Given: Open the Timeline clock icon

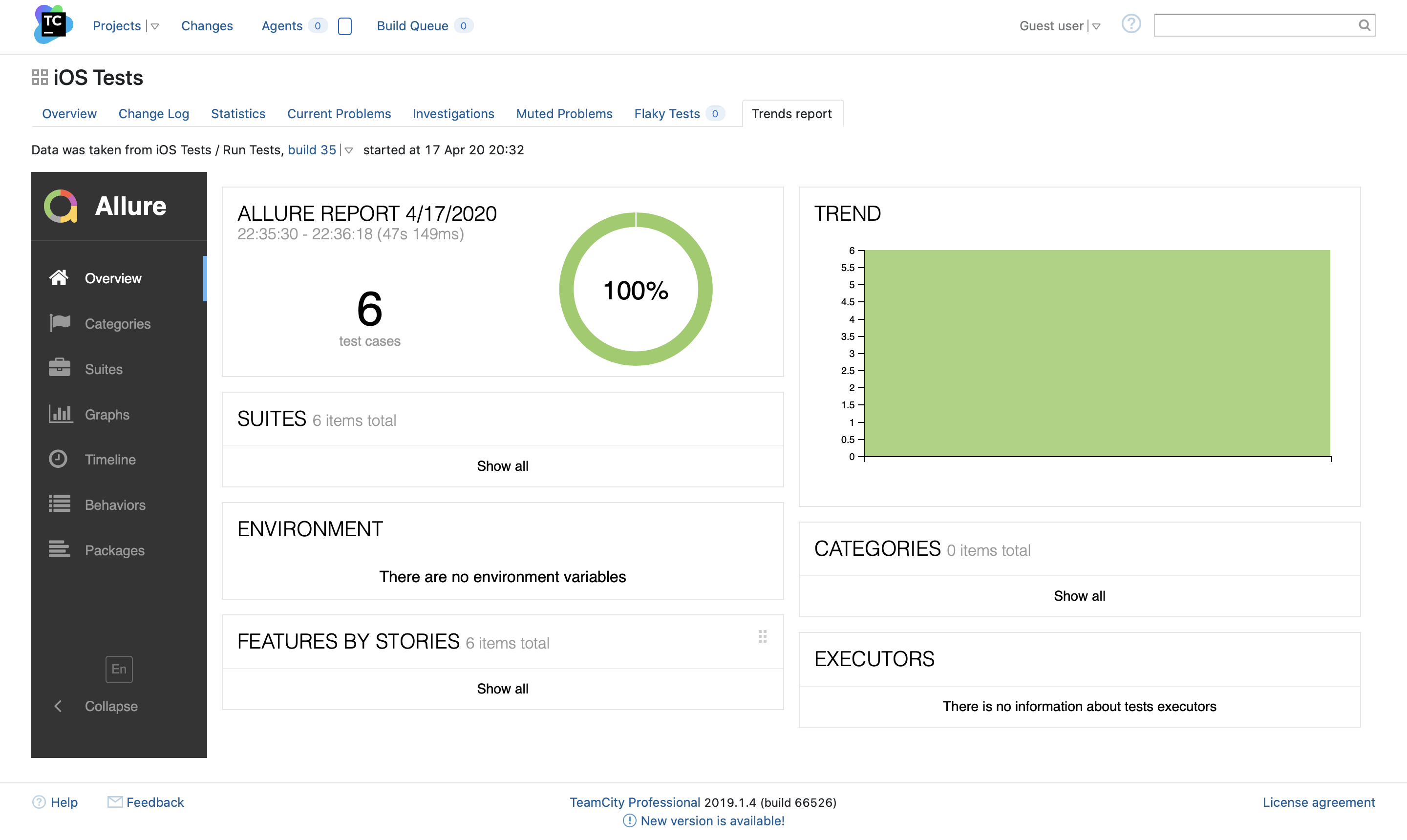Looking at the screenshot, I should coord(58,459).
